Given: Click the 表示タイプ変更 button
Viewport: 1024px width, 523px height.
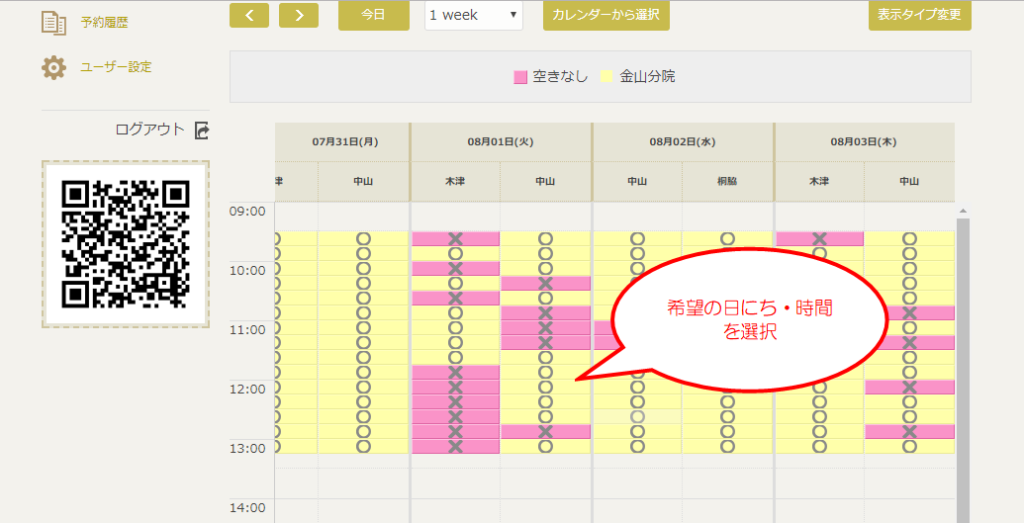Looking at the screenshot, I should 919,15.
